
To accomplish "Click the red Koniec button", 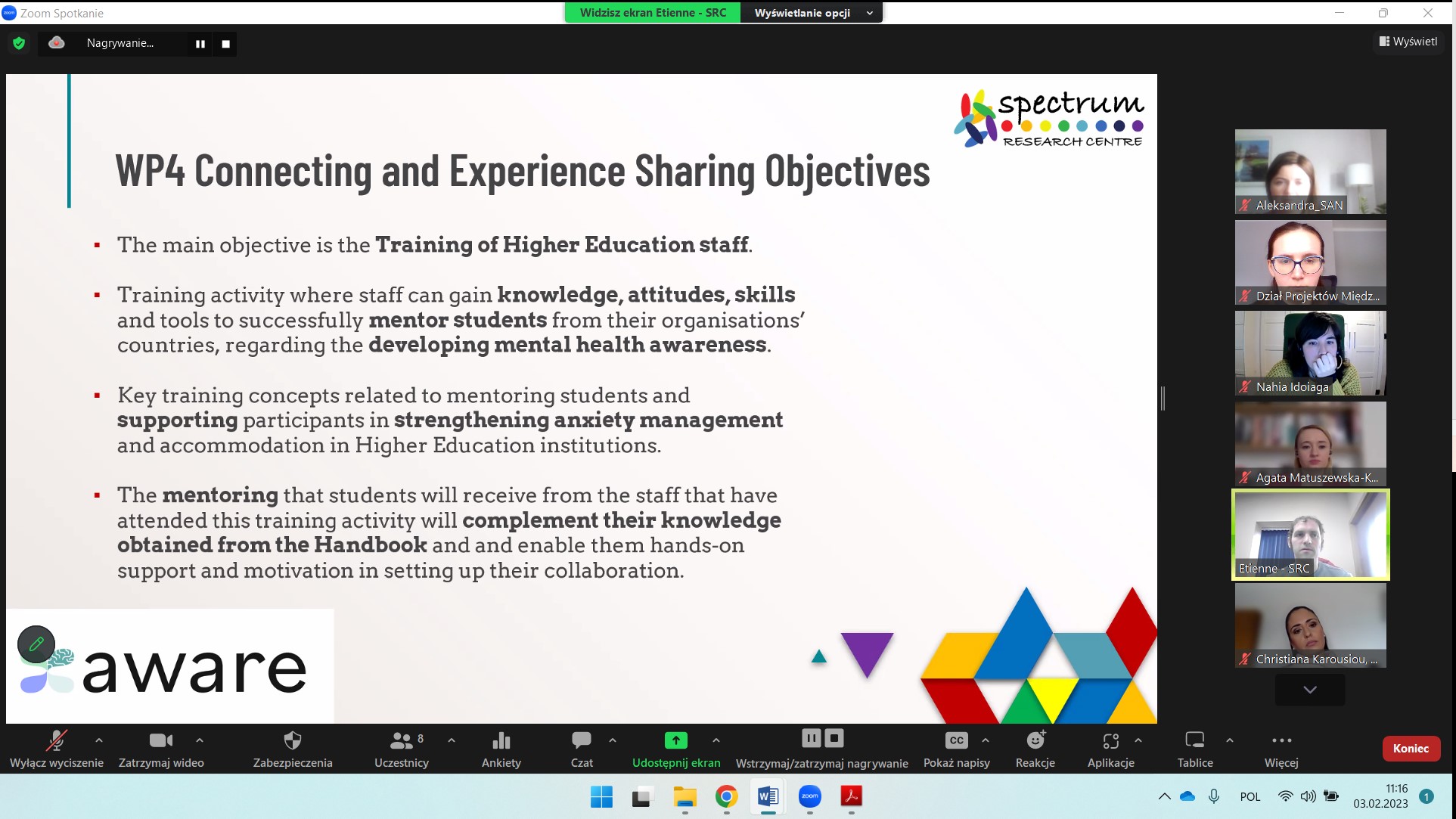I will pos(1410,748).
